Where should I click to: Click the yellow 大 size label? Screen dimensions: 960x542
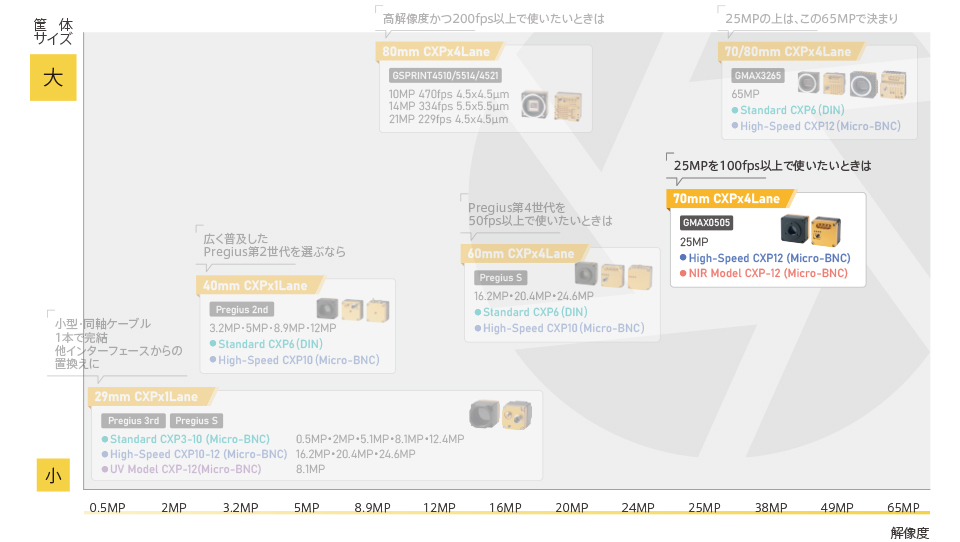(53, 78)
